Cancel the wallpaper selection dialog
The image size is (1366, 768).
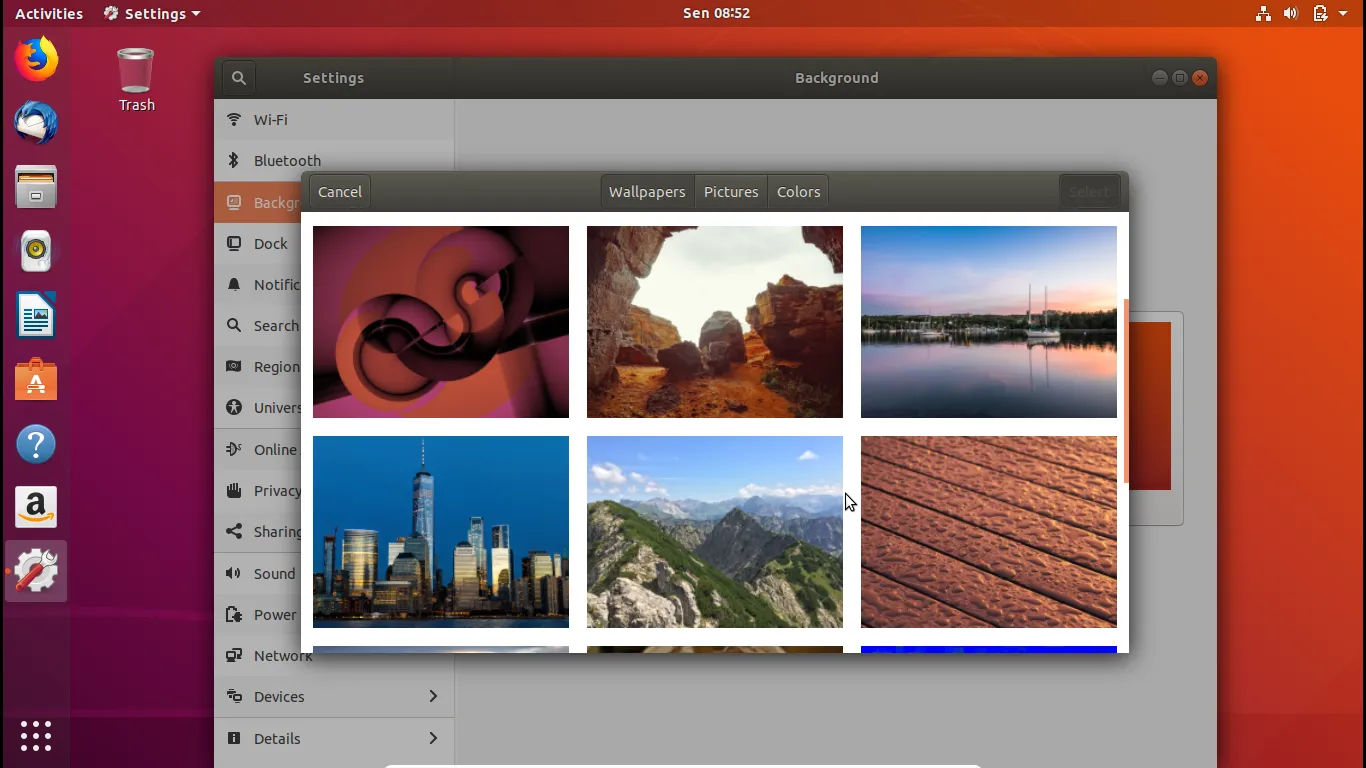point(340,192)
